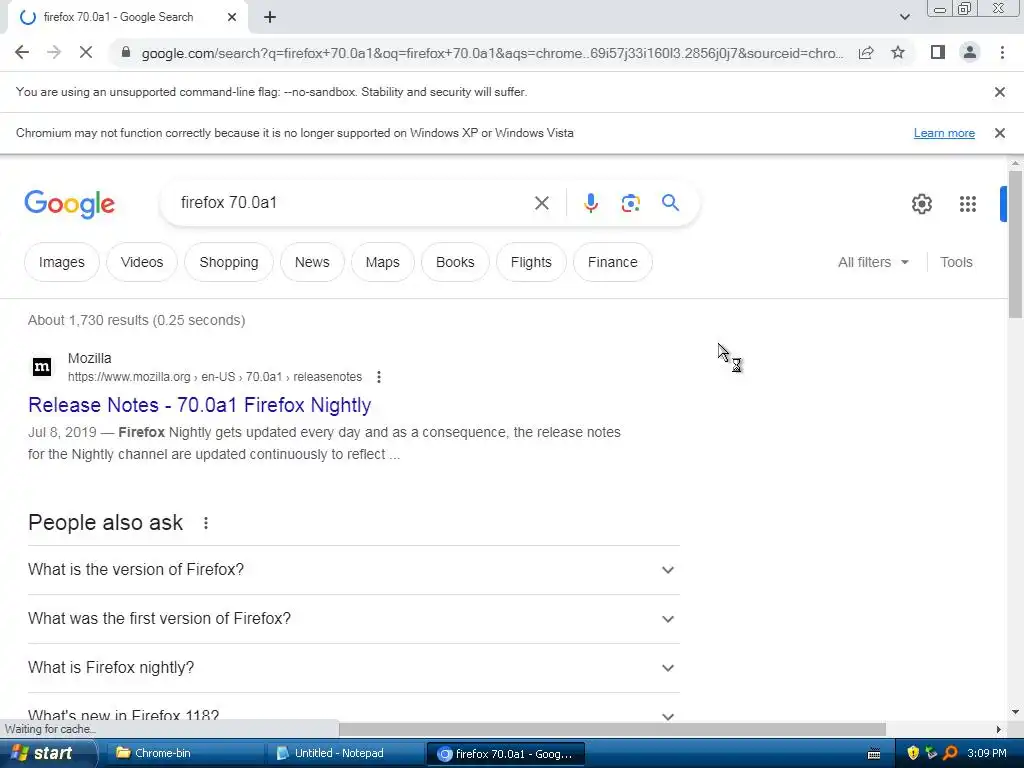Screen dimensions: 1024x768
Task: Click the Mozilla favicon in result
Action: pos(42,367)
